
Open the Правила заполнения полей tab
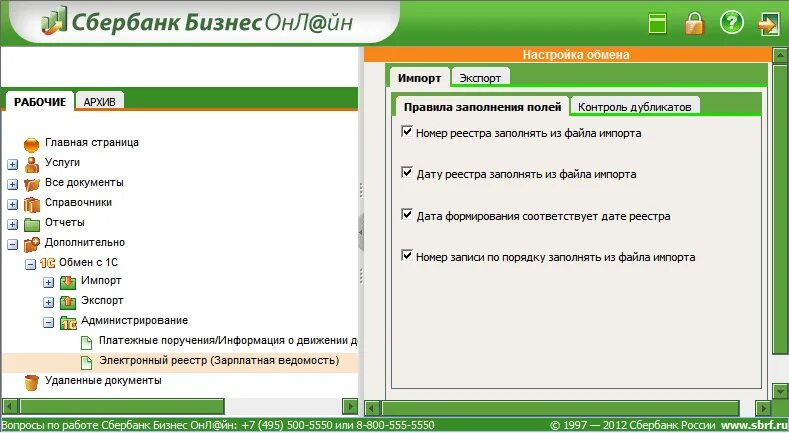(x=482, y=107)
